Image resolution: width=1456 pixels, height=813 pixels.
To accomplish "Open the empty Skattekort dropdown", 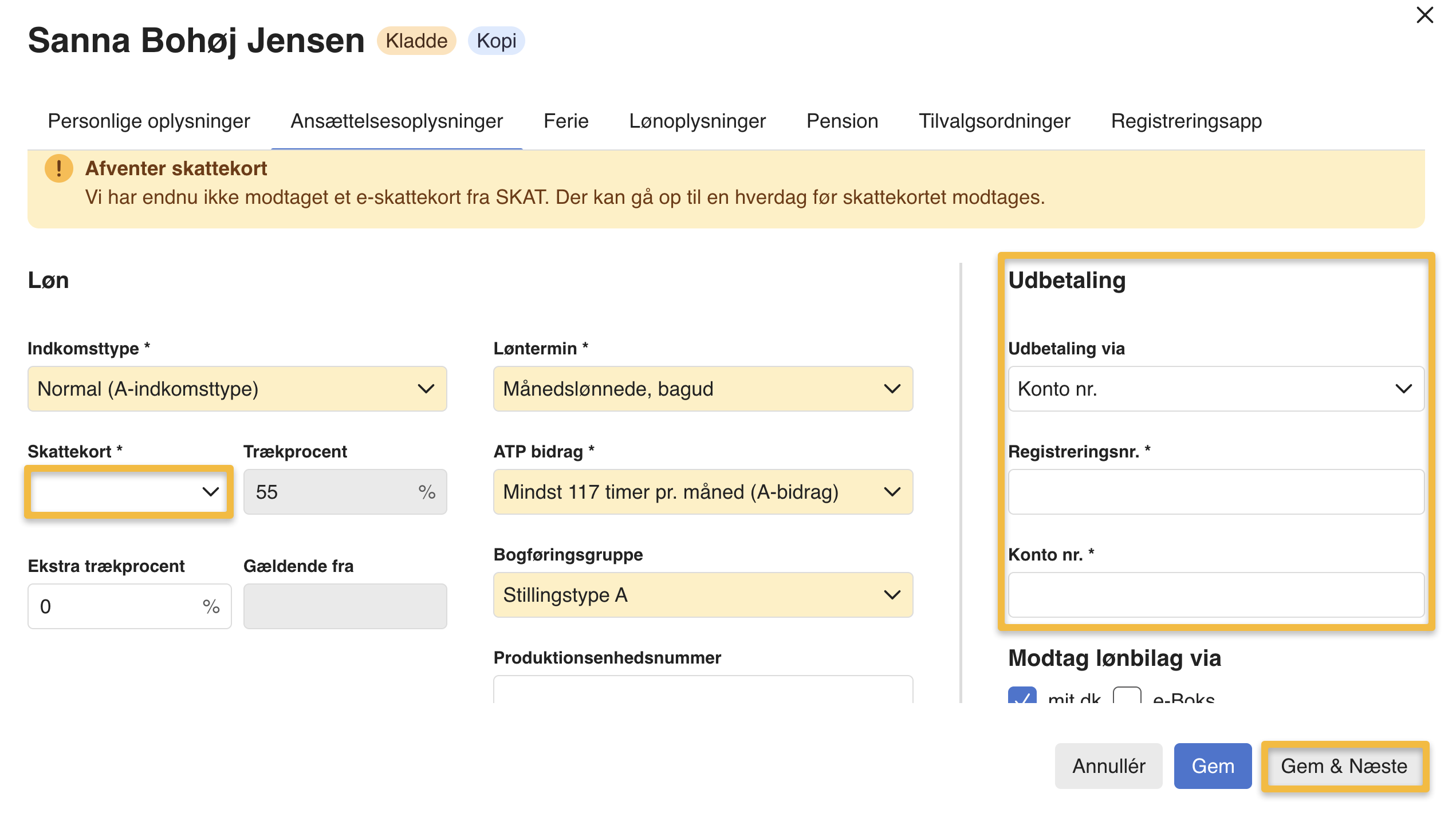I will (129, 492).
